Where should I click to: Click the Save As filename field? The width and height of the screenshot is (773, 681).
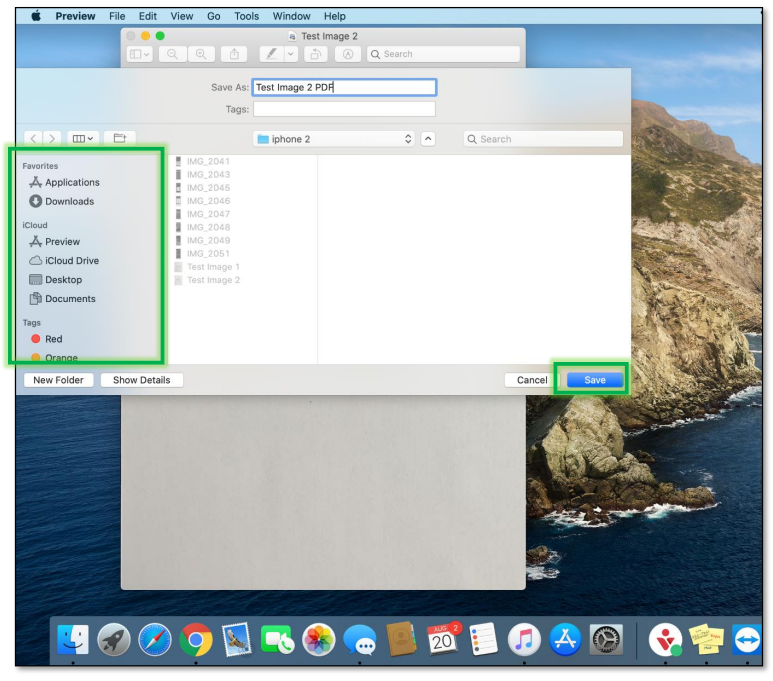[344, 88]
